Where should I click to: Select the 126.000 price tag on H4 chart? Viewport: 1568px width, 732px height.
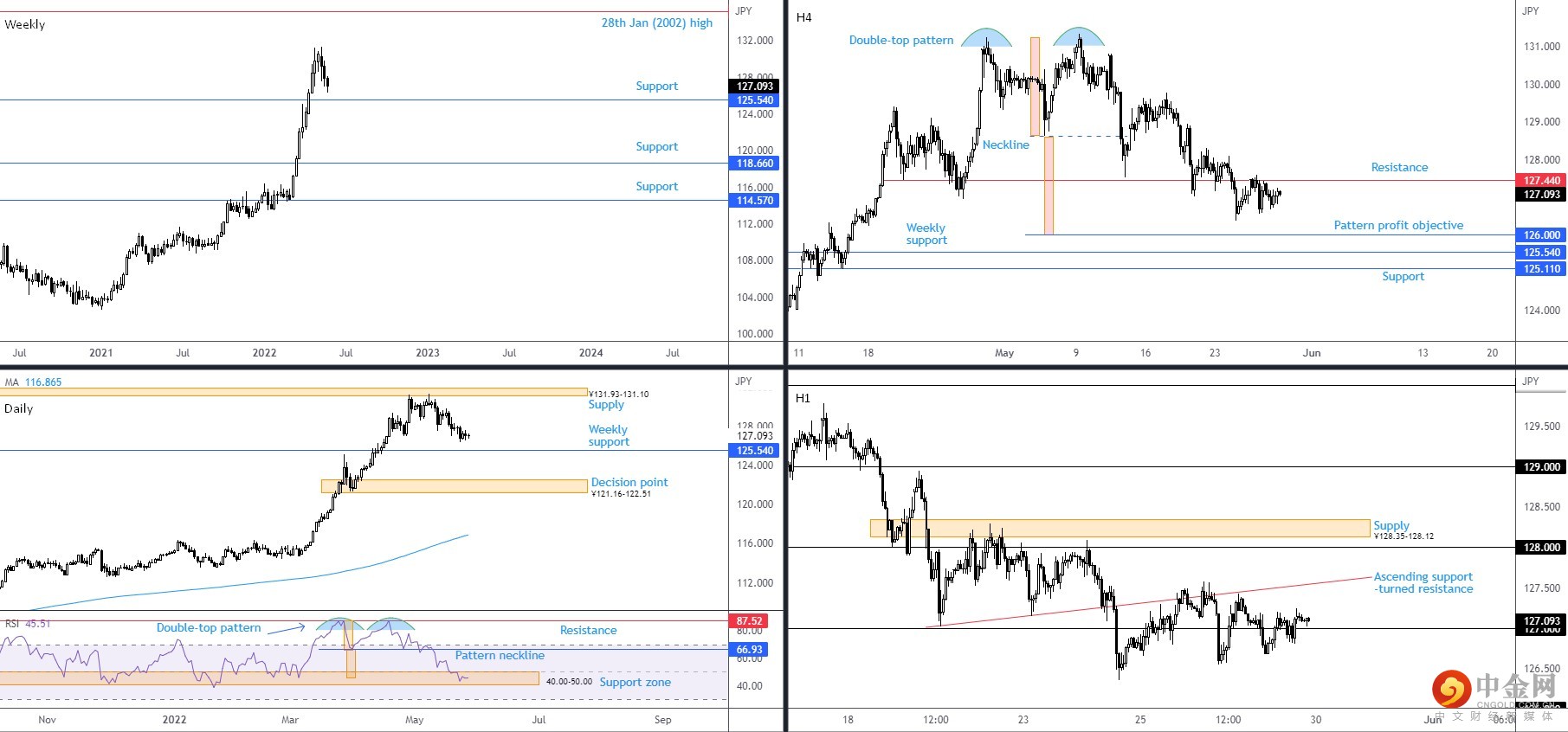point(1541,235)
